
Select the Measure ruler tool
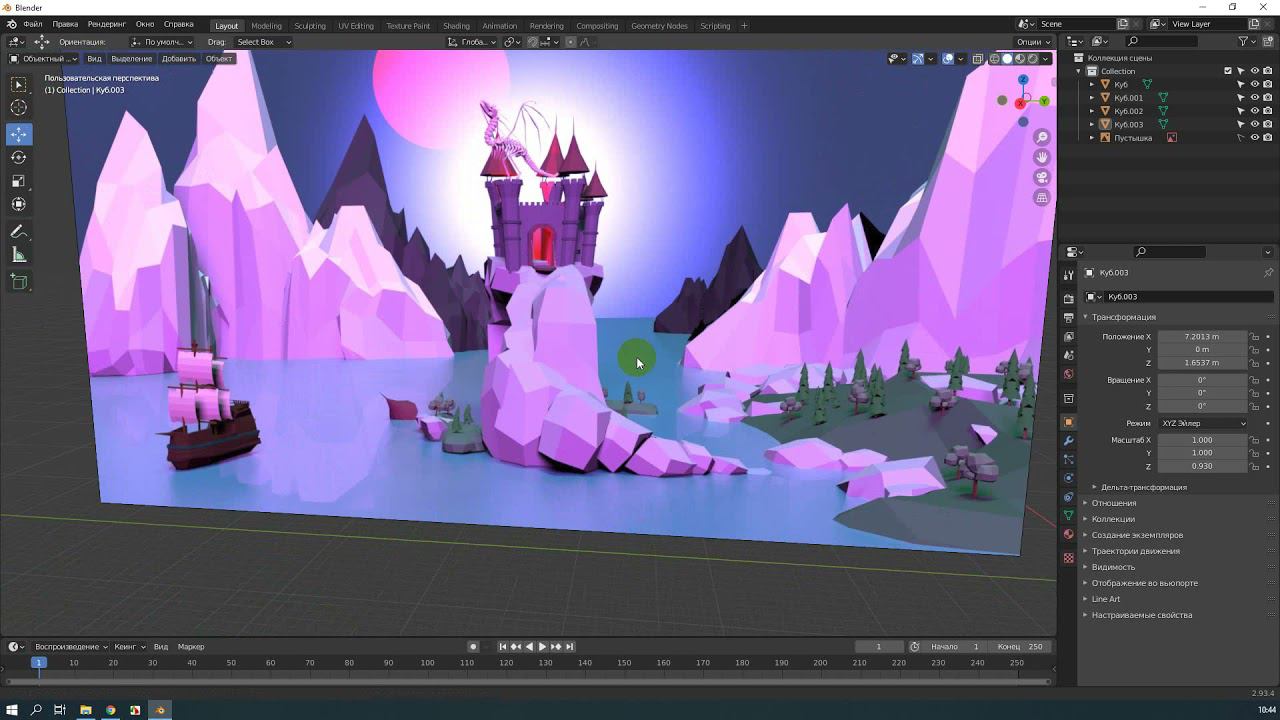pyautogui.click(x=19, y=255)
